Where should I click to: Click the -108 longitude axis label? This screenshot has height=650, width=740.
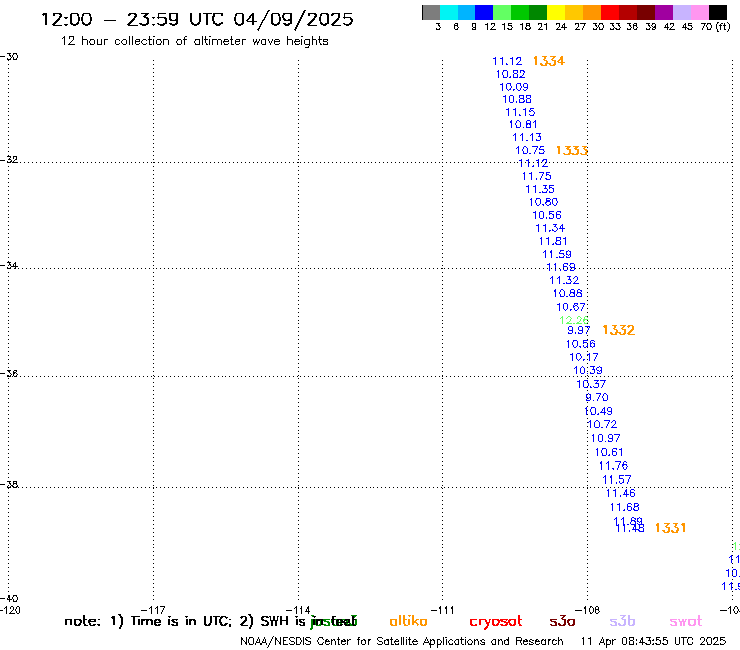click(x=588, y=610)
